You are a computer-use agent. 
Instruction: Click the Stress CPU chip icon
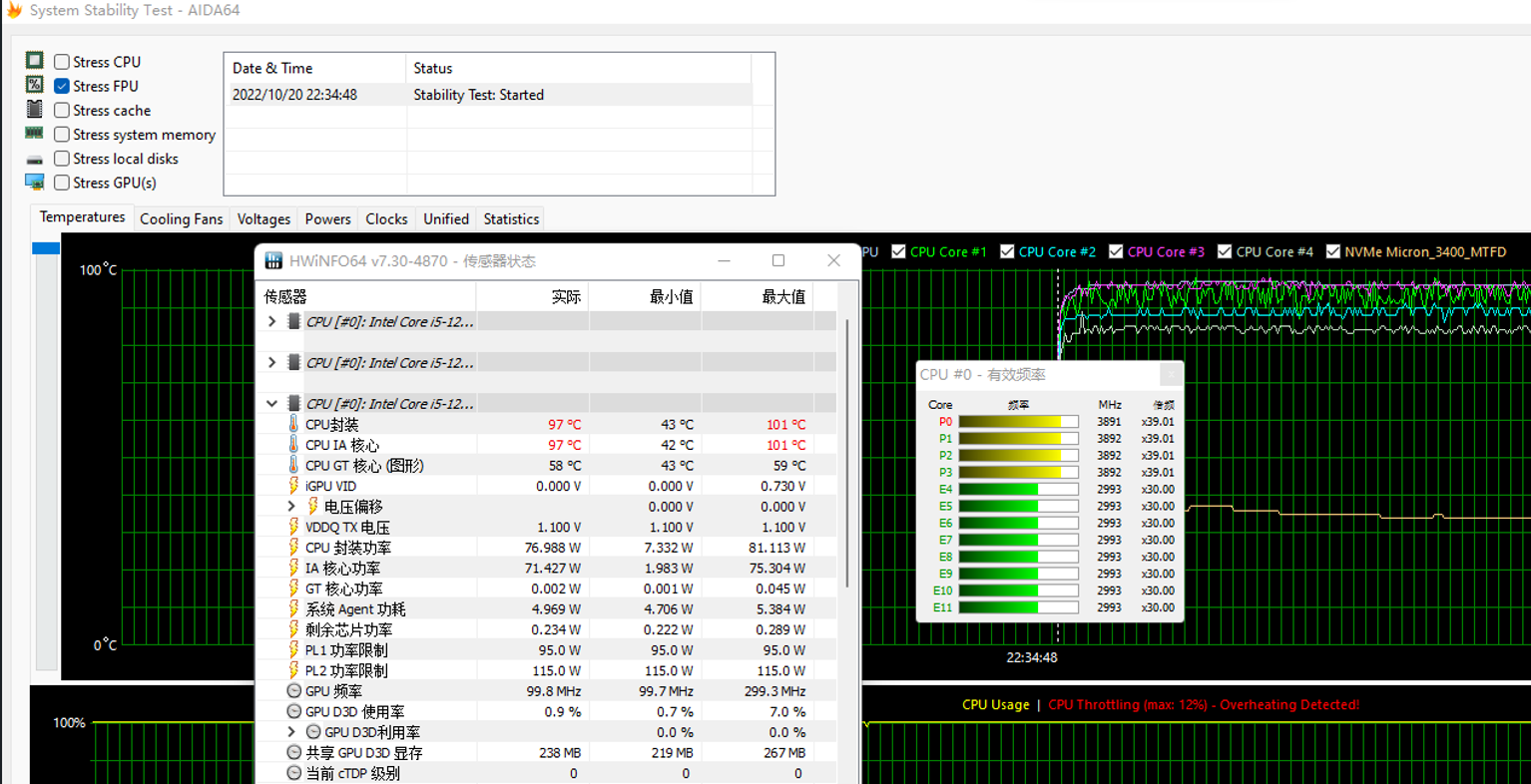coord(35,61)
